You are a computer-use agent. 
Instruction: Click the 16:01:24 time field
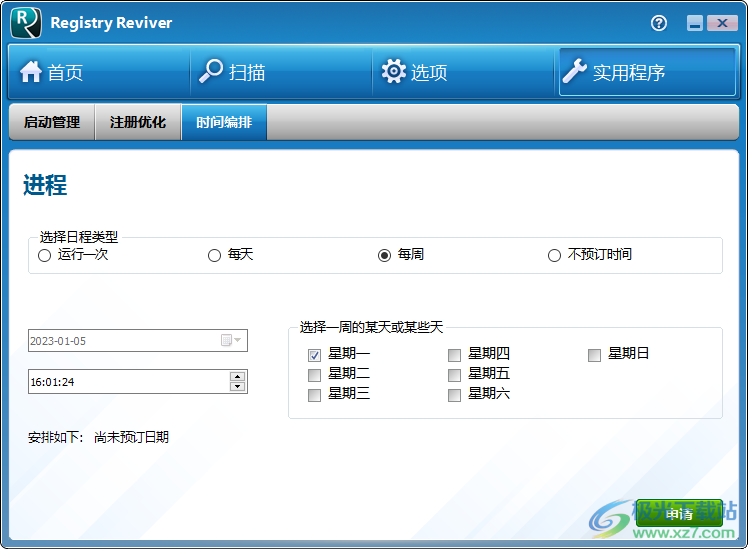[x=138, y=382]
